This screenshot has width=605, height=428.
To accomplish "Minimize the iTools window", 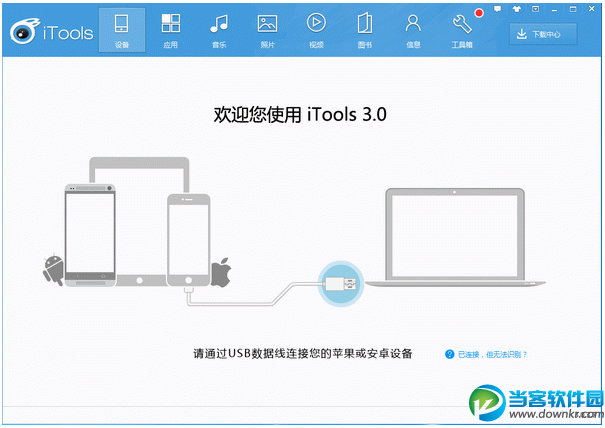I will pyautogui.click(x=554, y=9).
